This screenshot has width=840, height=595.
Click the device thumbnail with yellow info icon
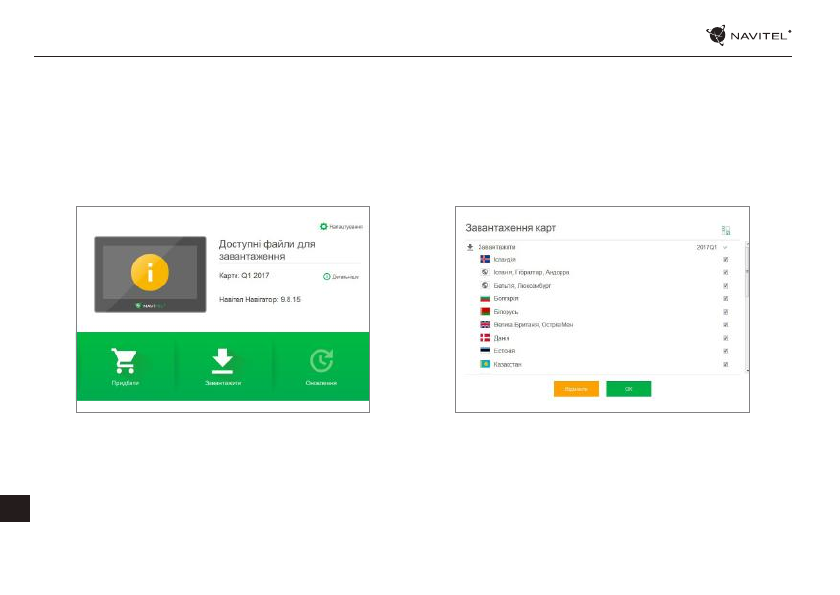(x=150, y=274)
